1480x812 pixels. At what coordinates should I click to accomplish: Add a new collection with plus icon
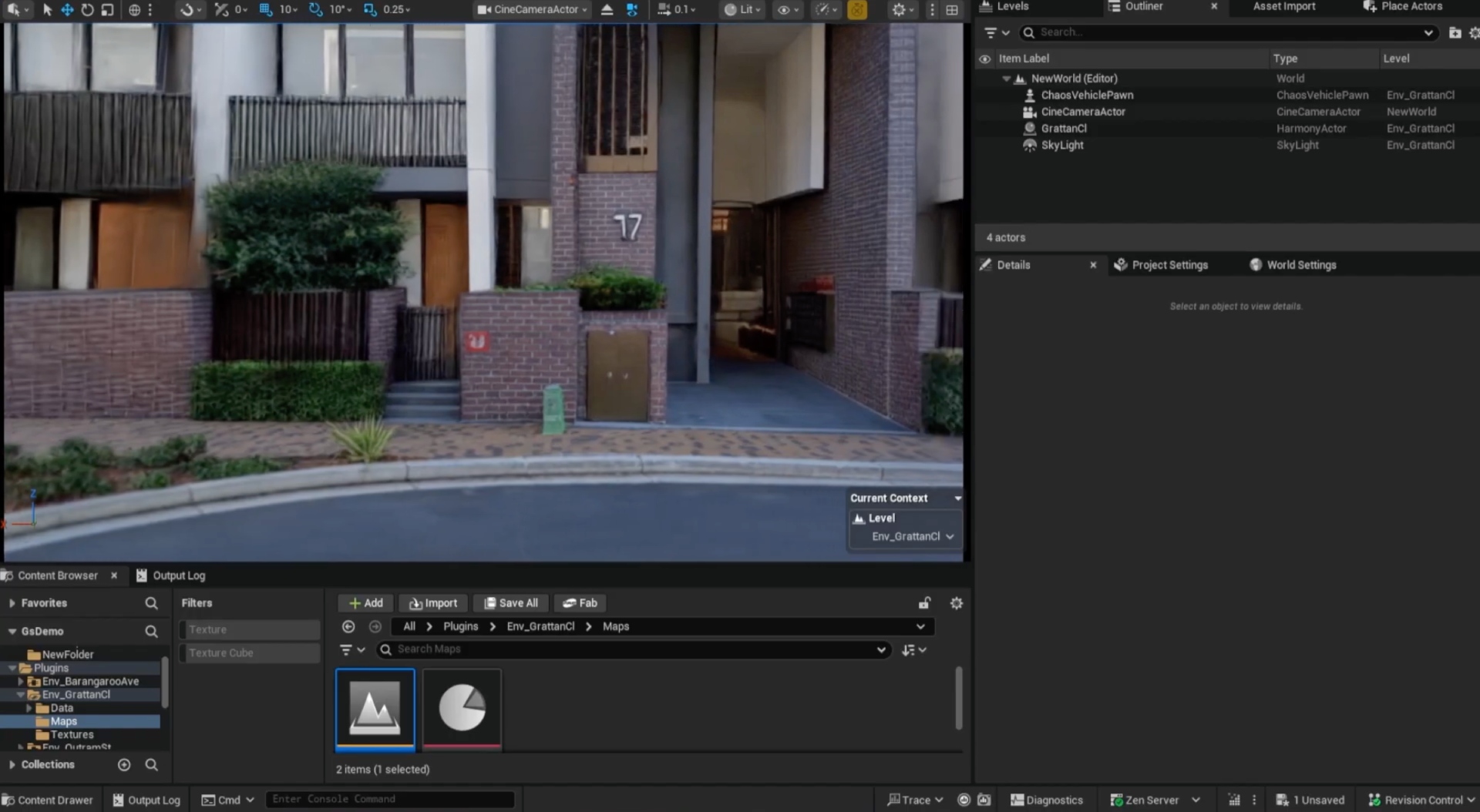pos(124,764)
